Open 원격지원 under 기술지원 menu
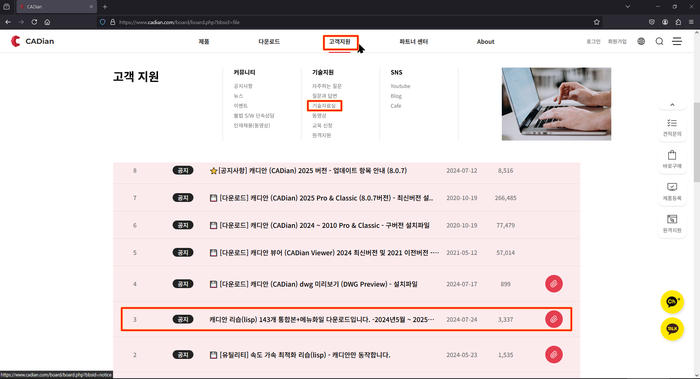 (x=321, y=135)
